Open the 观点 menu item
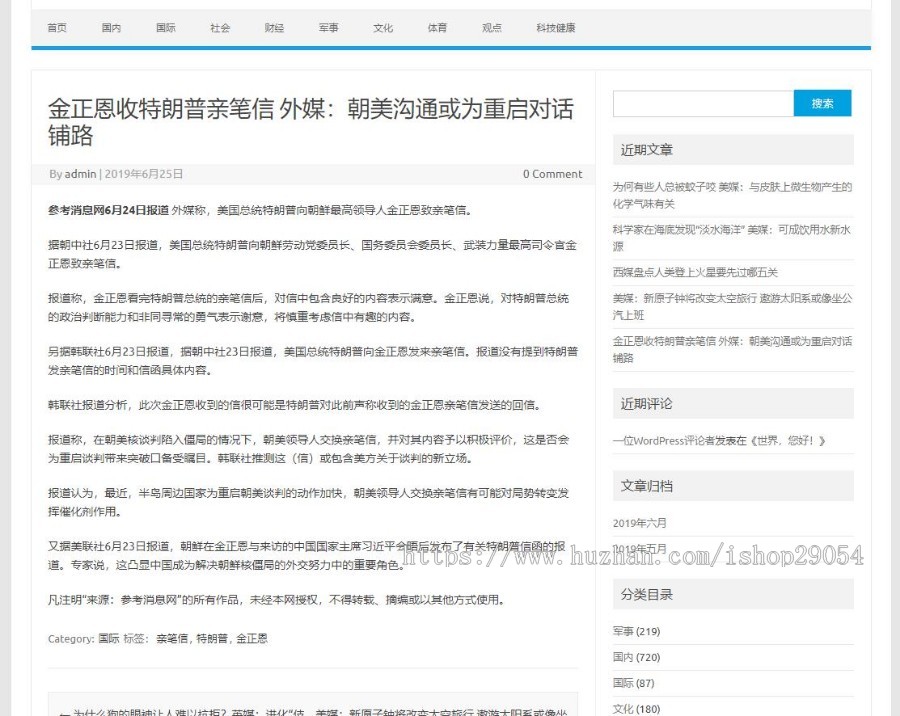 (x=491, y=28)
